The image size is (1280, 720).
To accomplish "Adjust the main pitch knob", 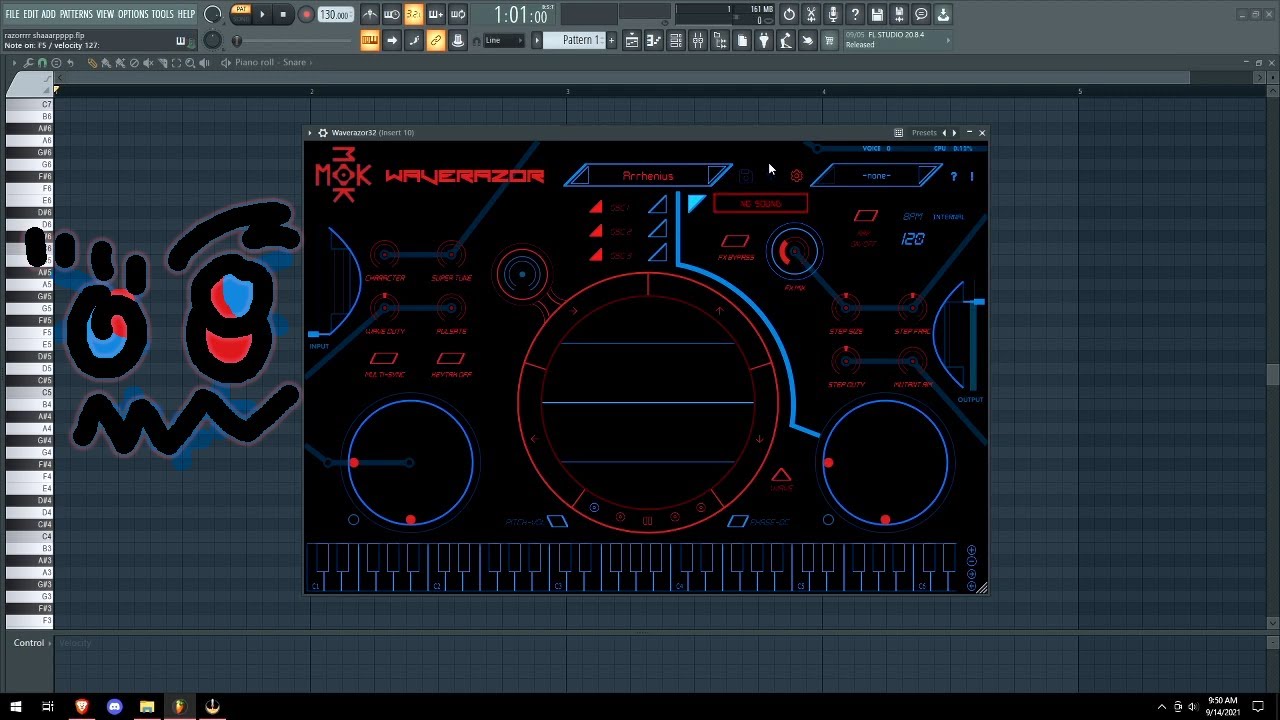I will pos(213,40).
